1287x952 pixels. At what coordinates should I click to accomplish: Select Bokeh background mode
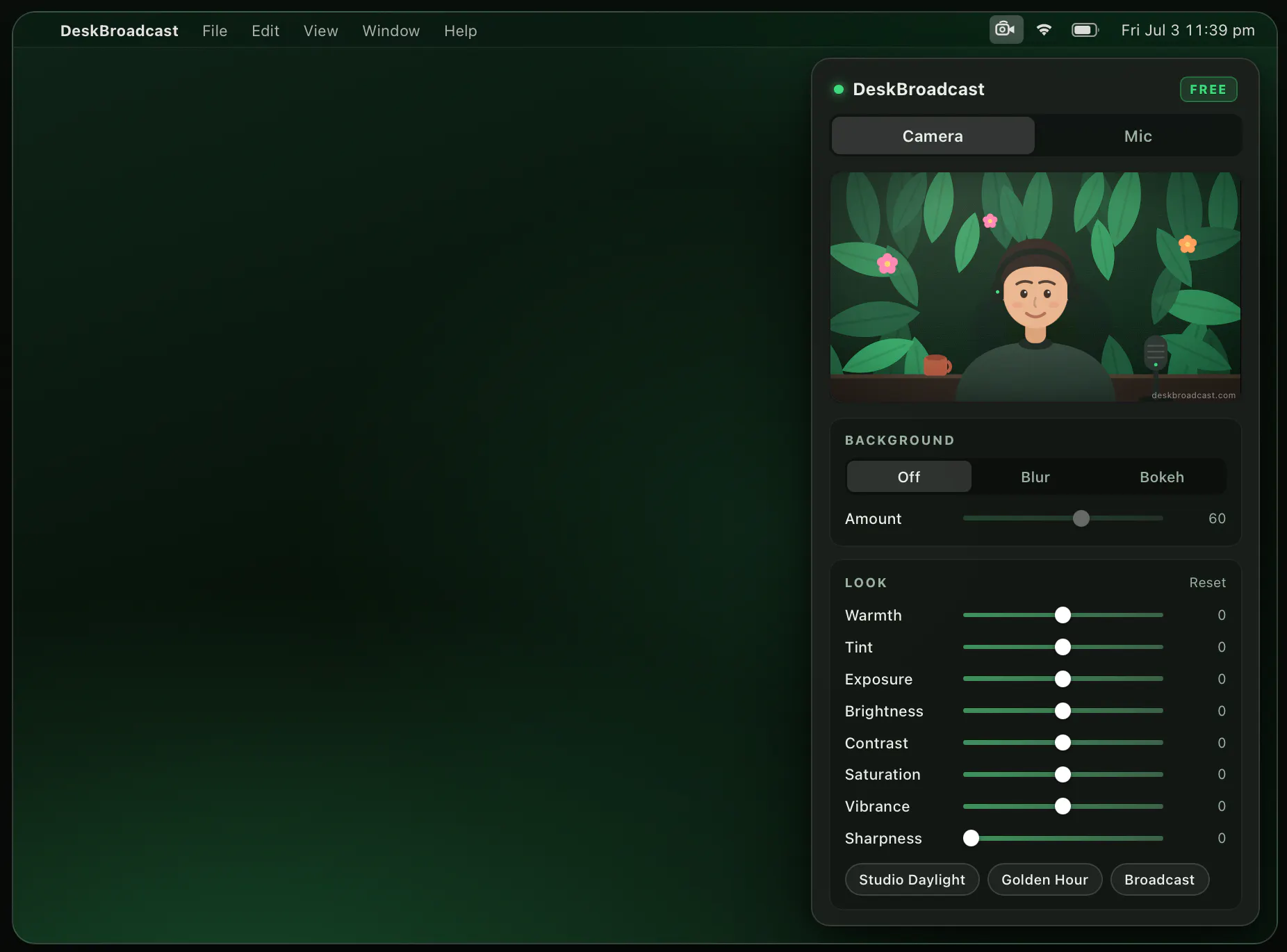1161,477
